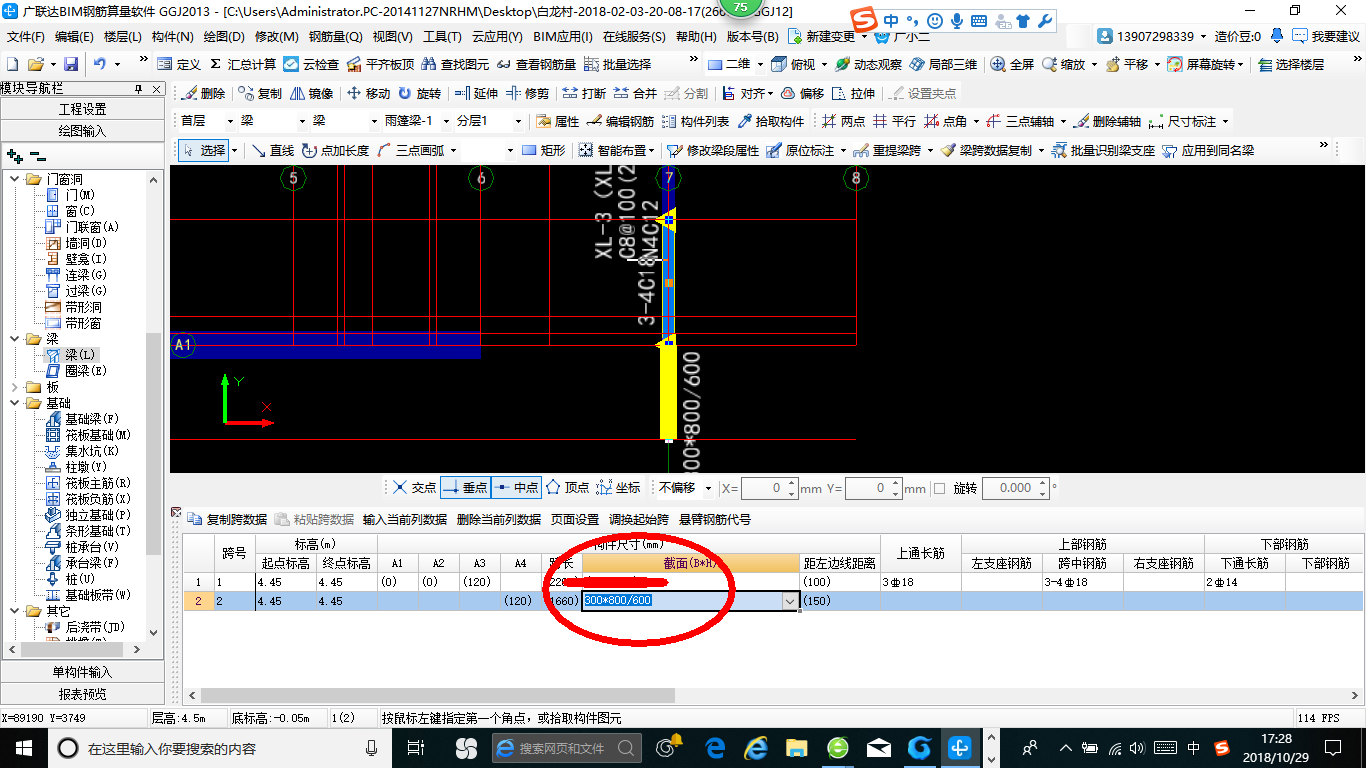Open 属性 properties panel
This screenshot has width=1366, height=768.
tap(558, 121)
